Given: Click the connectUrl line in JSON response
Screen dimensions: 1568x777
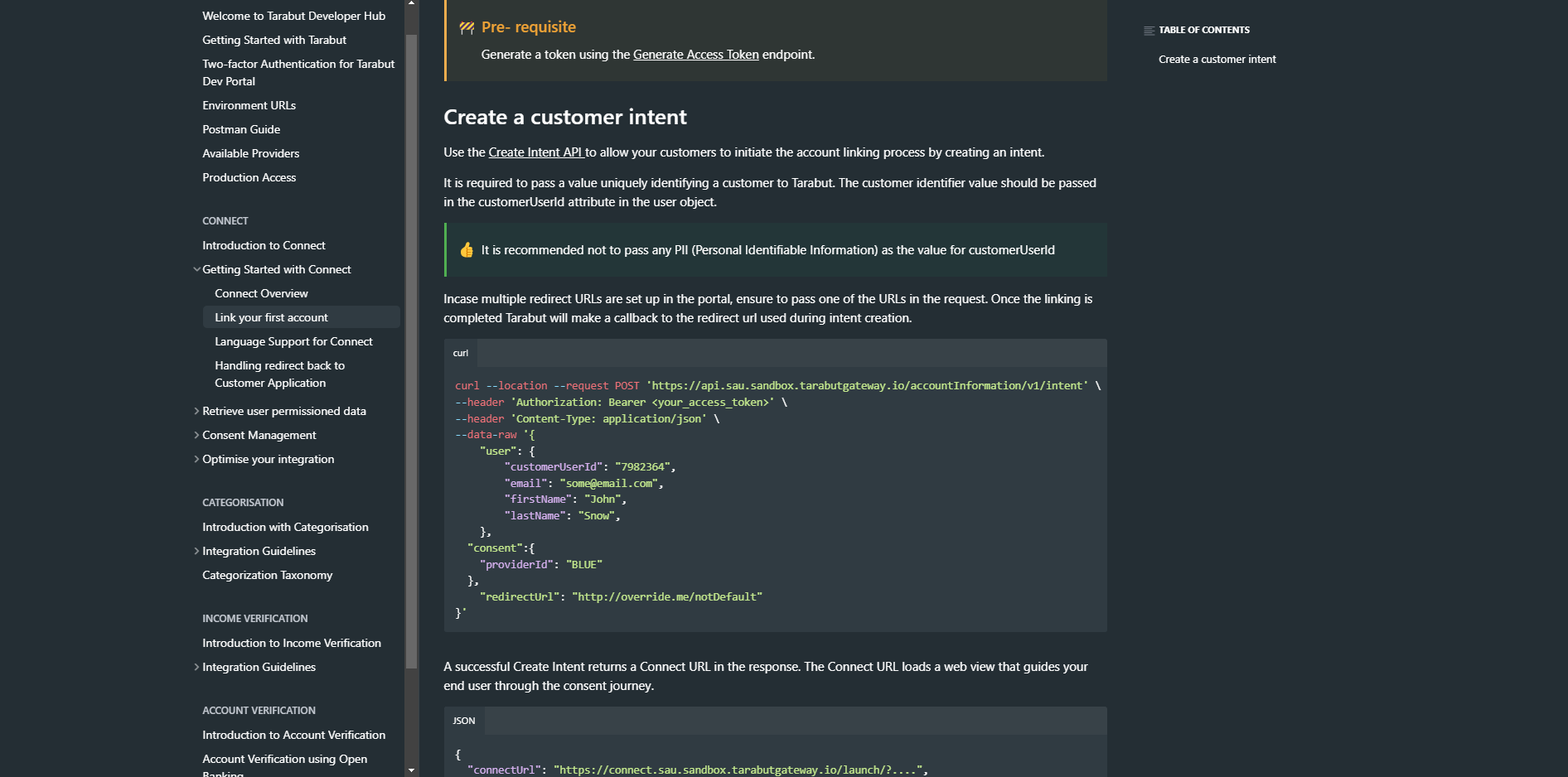Looking at the screenshot, I should (x=698, y=770).
